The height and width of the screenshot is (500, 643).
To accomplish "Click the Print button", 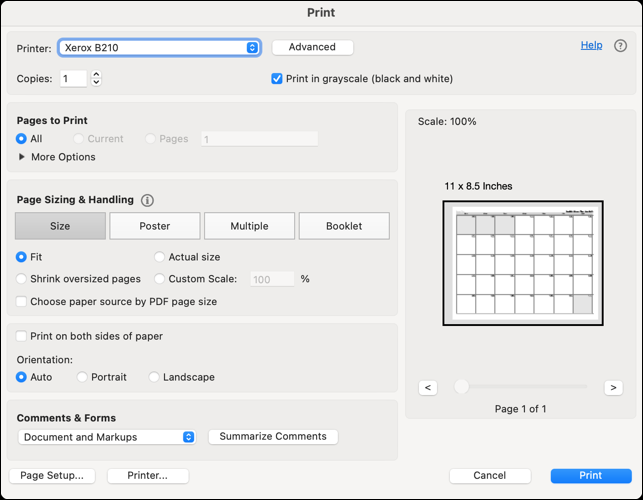I will click(x=590, y=476).
